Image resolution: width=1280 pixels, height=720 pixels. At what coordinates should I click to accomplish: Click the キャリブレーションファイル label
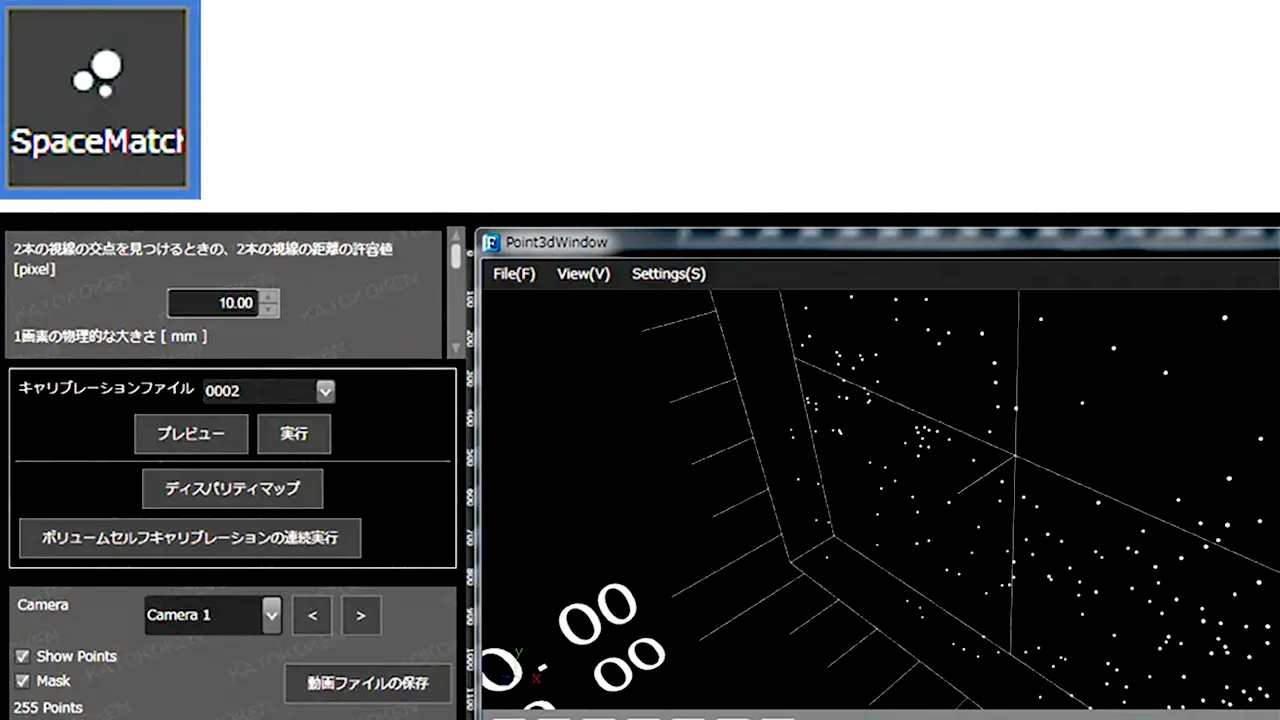click(106, 388)
